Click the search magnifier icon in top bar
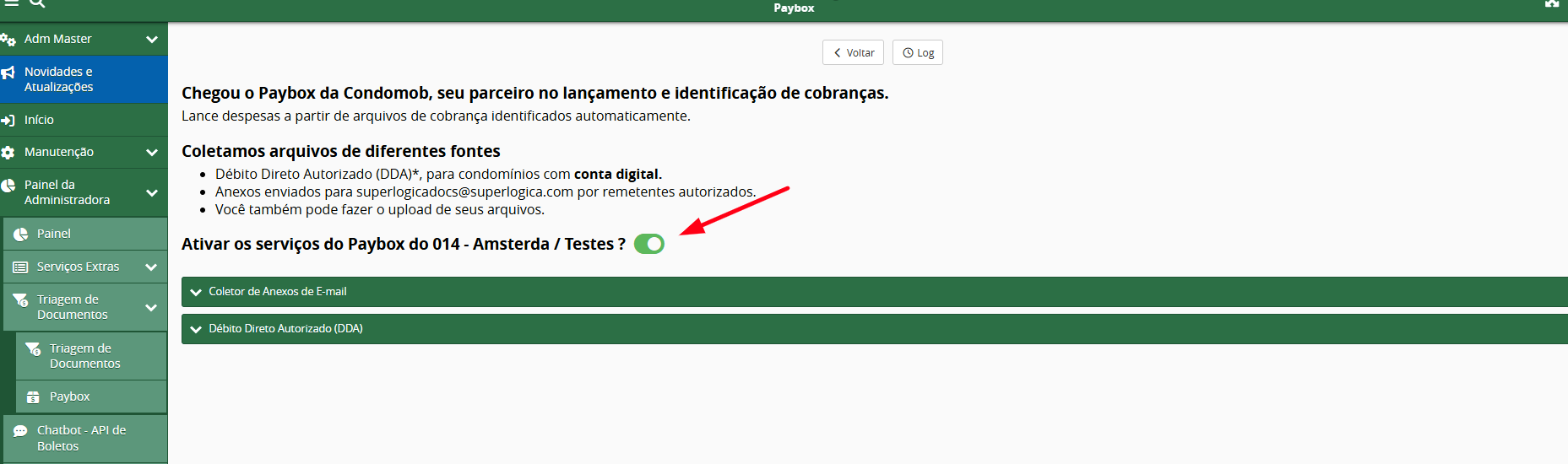1568x464 pixels. click(x=37, y=3)
